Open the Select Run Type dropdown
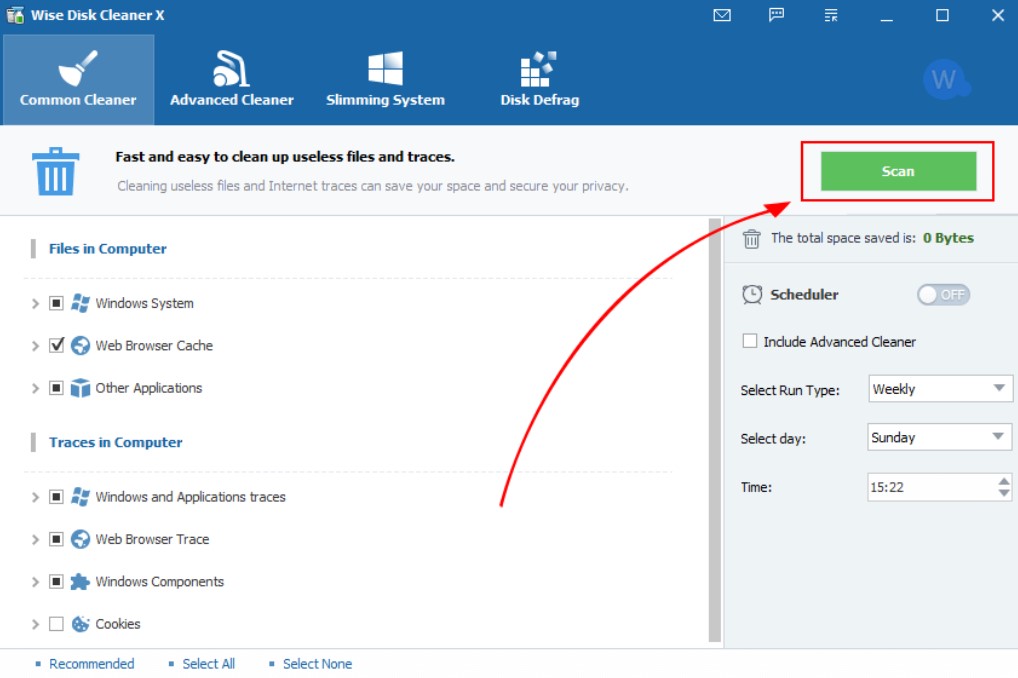1018x678 pixels. click(939, 389)
